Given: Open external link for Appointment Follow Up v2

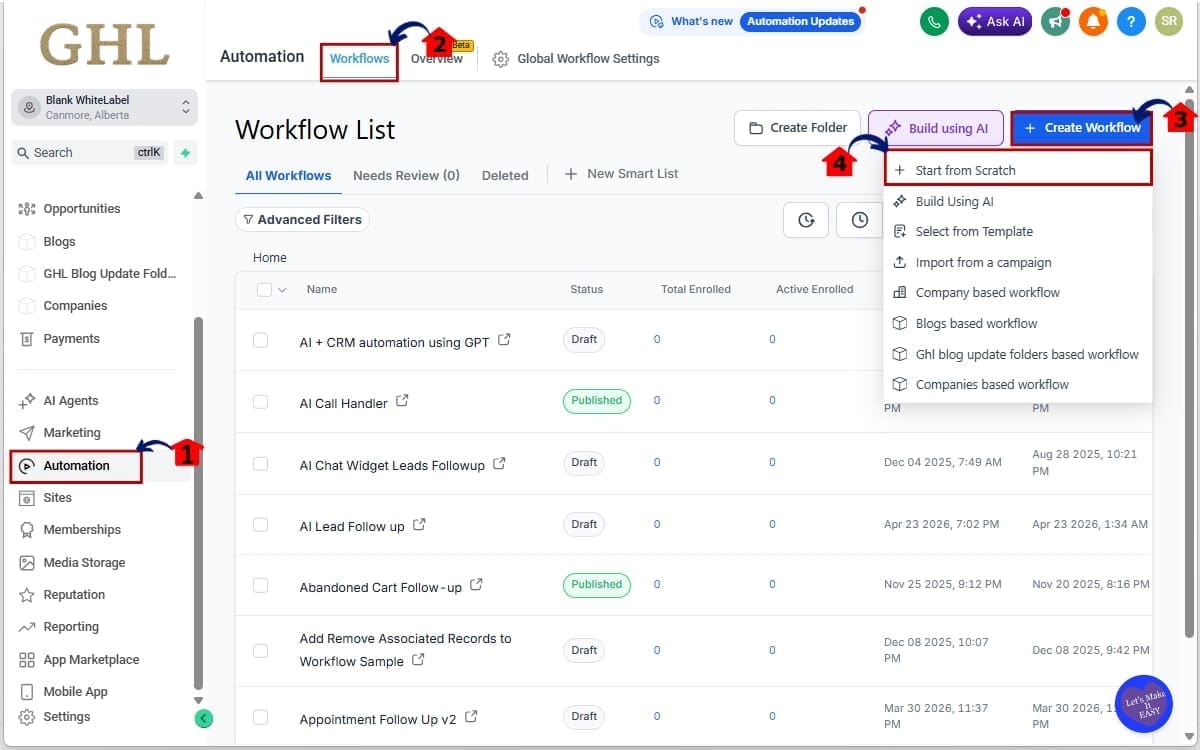Looking at the screenshot, I should (471, 717).
